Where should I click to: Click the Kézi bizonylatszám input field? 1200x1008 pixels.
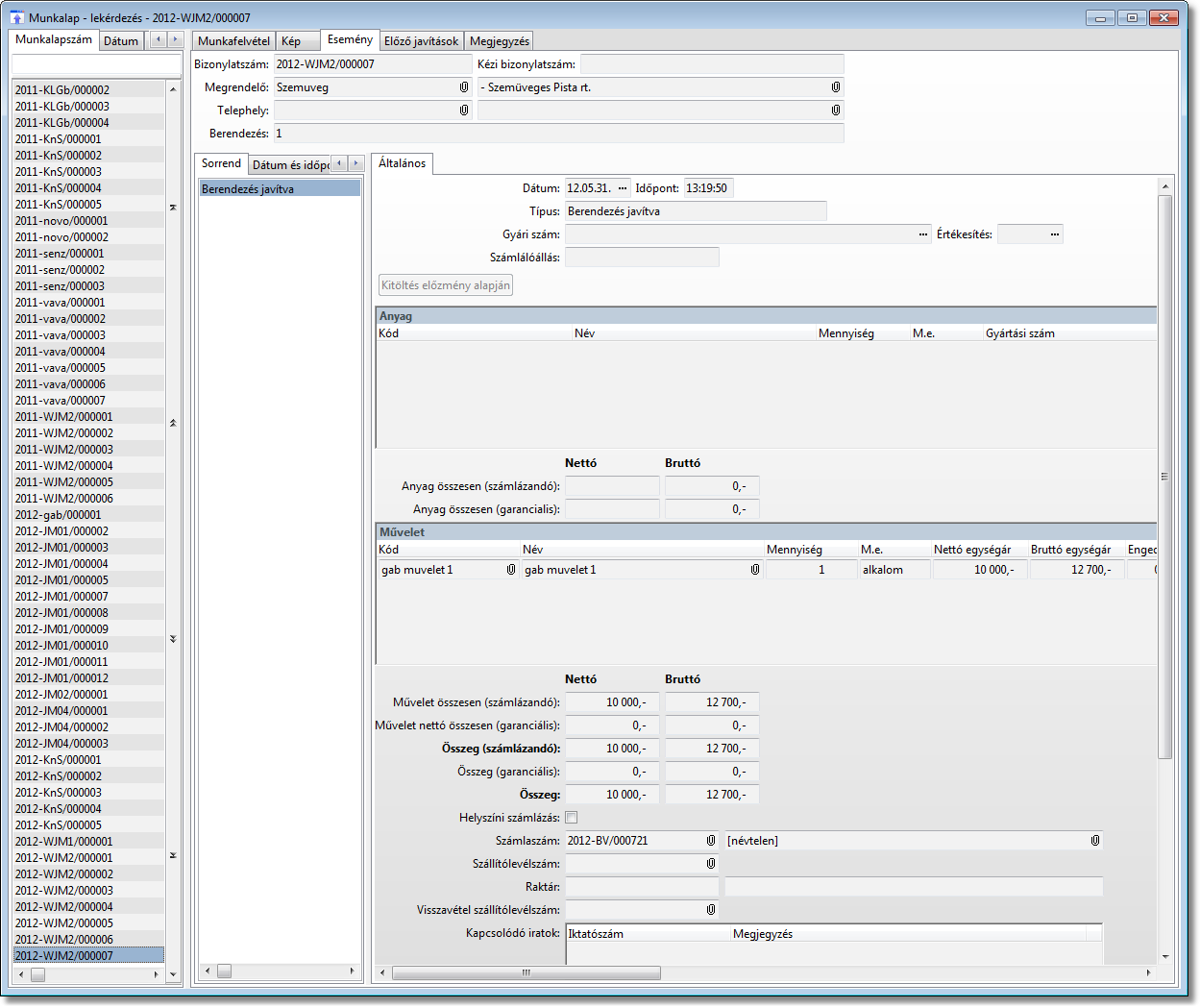point(711,64)
